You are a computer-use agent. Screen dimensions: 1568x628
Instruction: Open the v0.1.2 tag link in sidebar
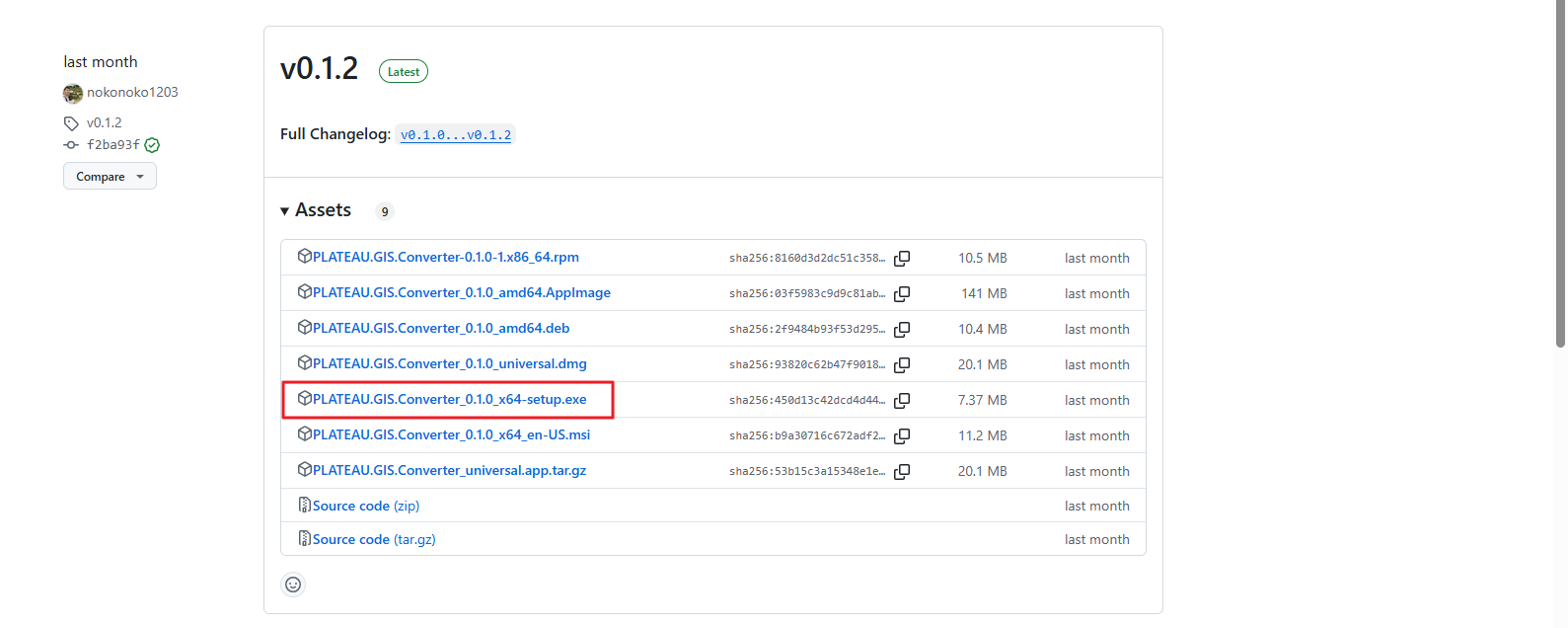point(105,122)
